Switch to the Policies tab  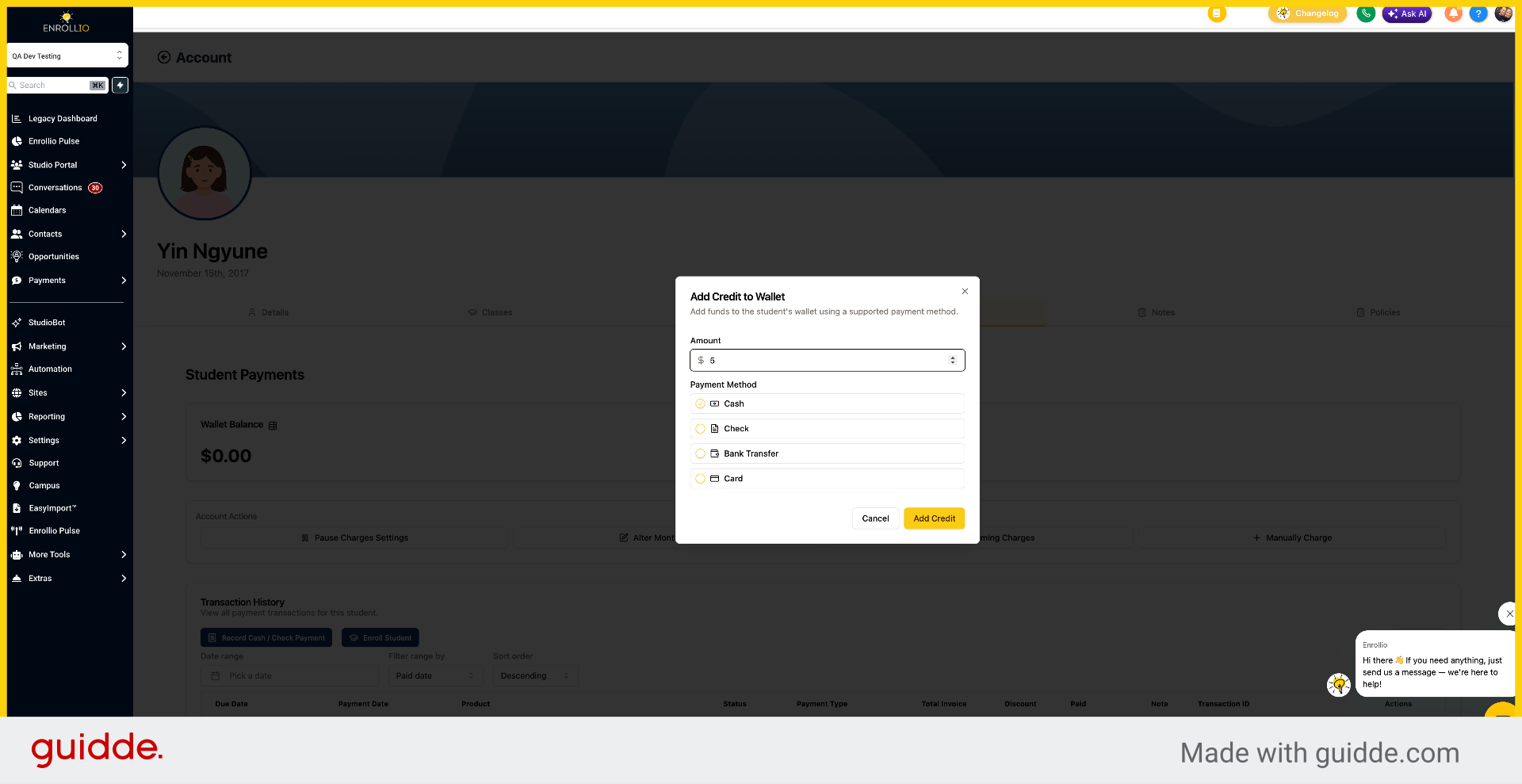pyautogui.click(x=1379, y=312)
